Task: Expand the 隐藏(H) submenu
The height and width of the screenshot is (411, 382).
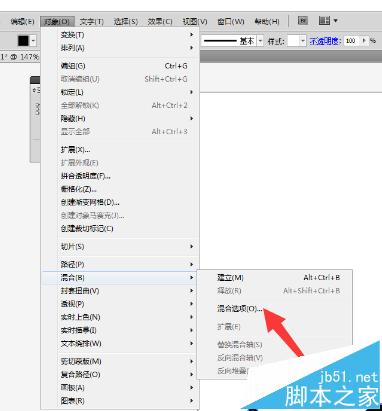Action: 120,119
